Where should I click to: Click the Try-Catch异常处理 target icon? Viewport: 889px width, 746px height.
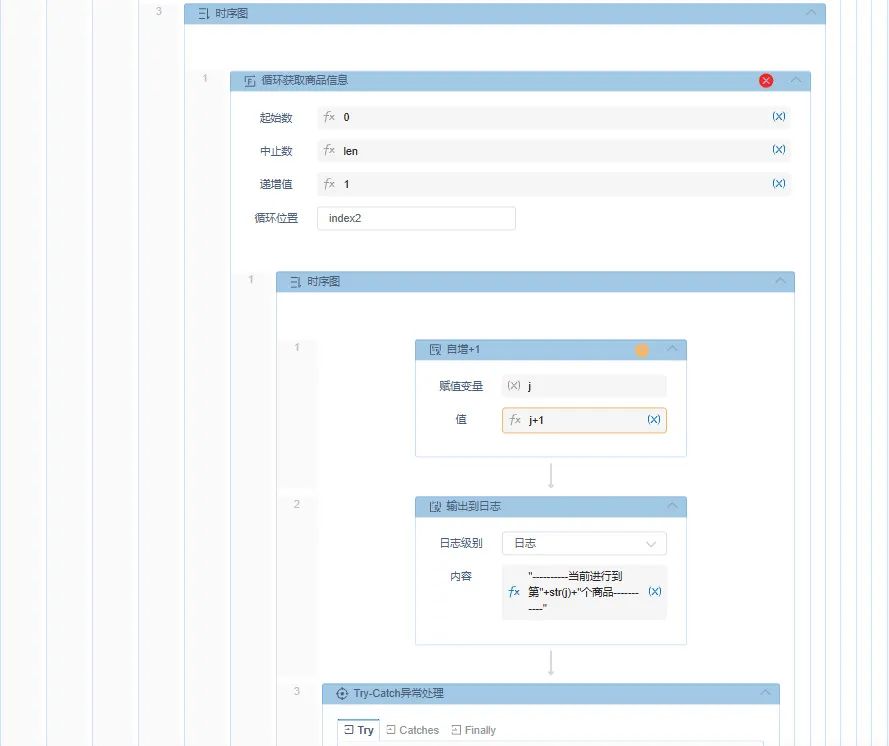341,693
